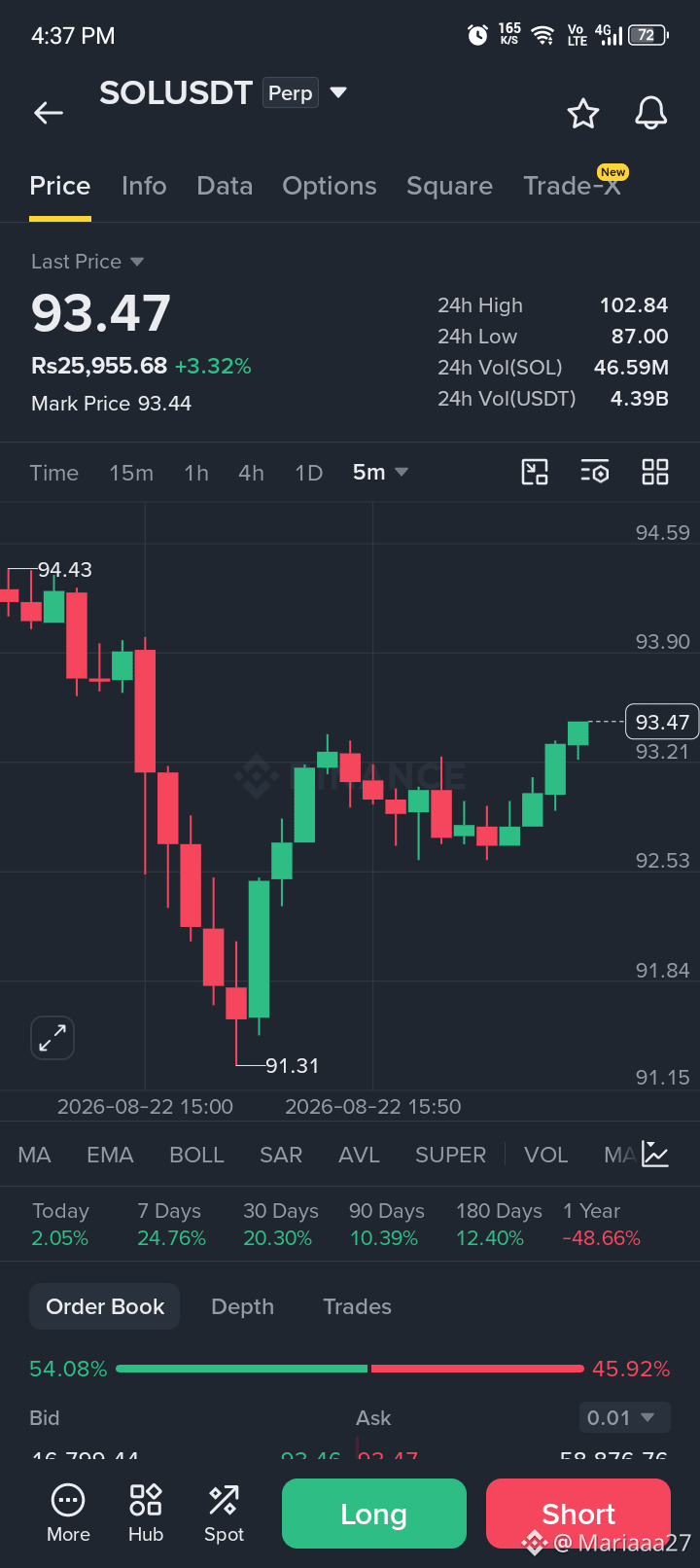The height and width of the screenshot is (1568, 700).
Task: Open the Last Price dropdown
Action: coord(87,262)
